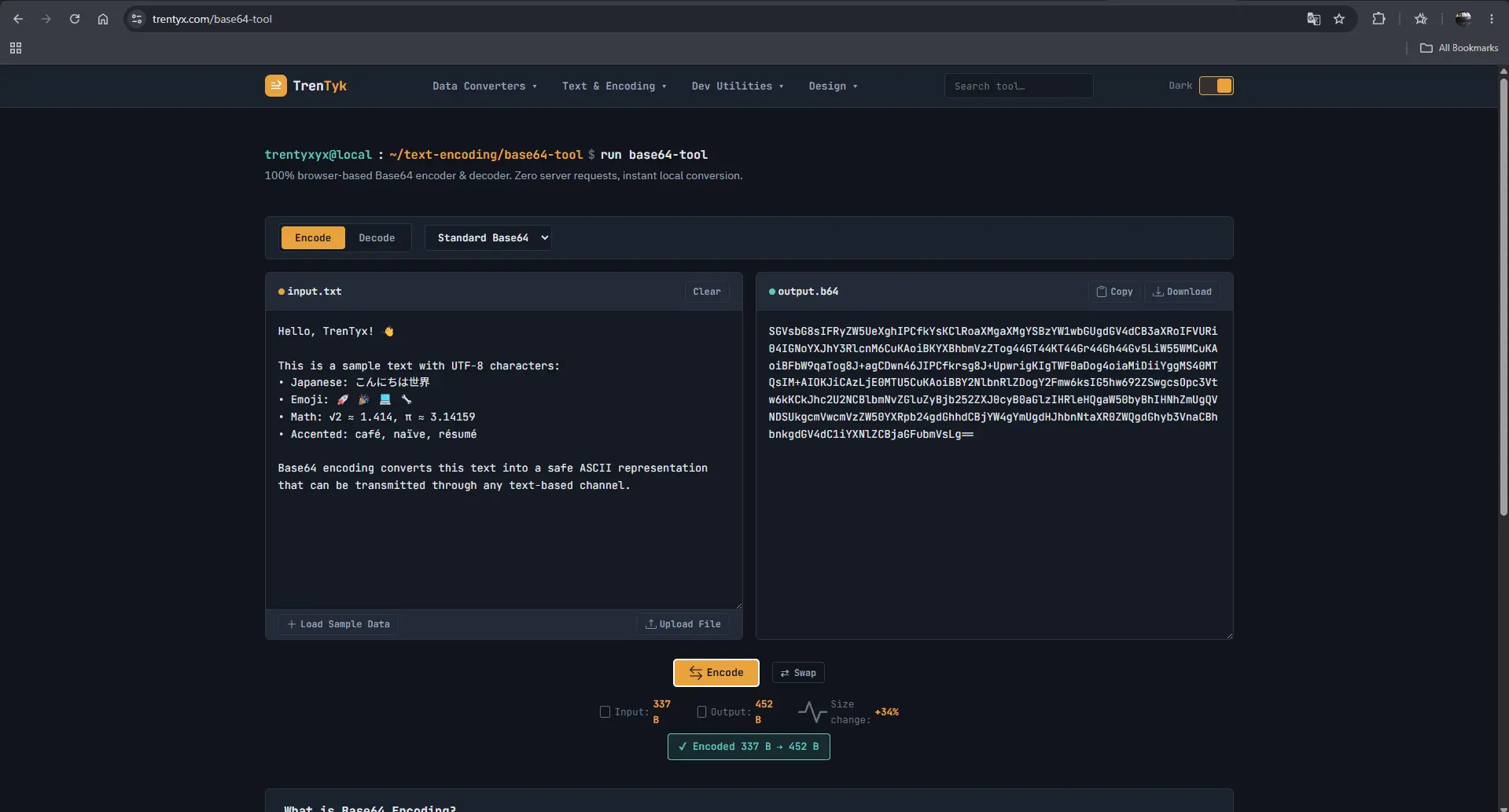Click the ~/text-encoding/base64-tool path text

click(x=486, y=155)
